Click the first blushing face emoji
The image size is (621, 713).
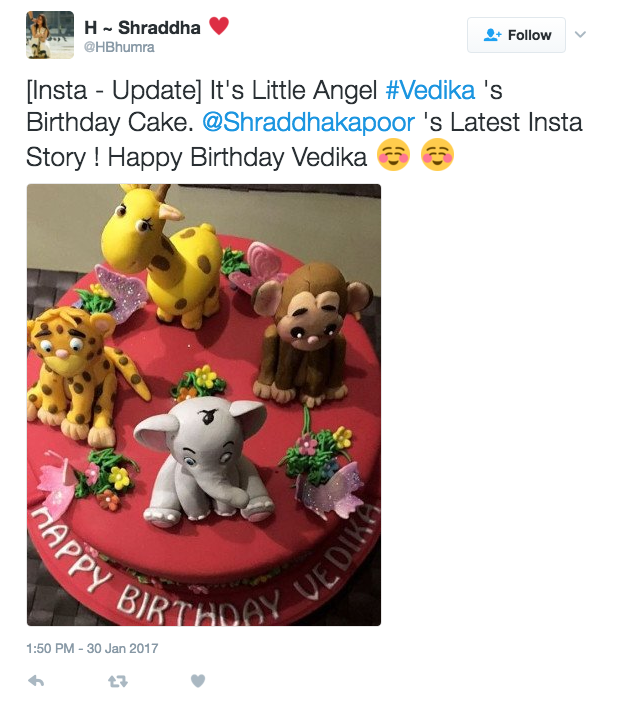[x=394, y=156]
